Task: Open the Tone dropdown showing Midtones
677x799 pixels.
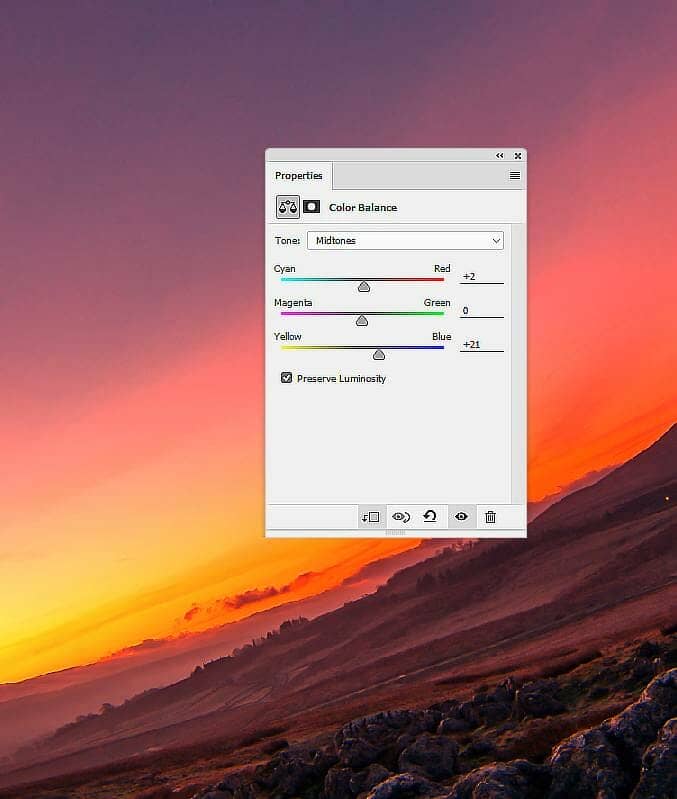Action: coord(405,241)
